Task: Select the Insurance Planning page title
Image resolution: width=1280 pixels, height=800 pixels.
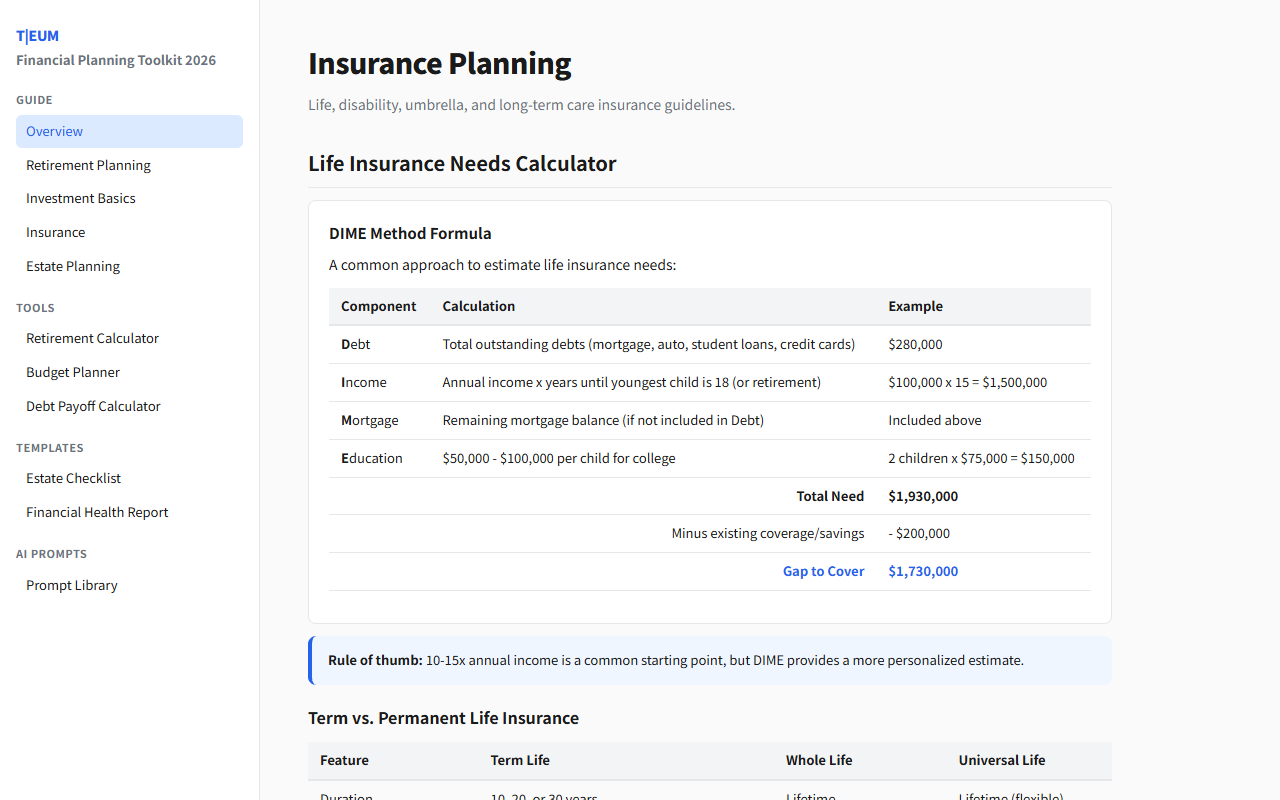Action: click(x=440, y=63)
